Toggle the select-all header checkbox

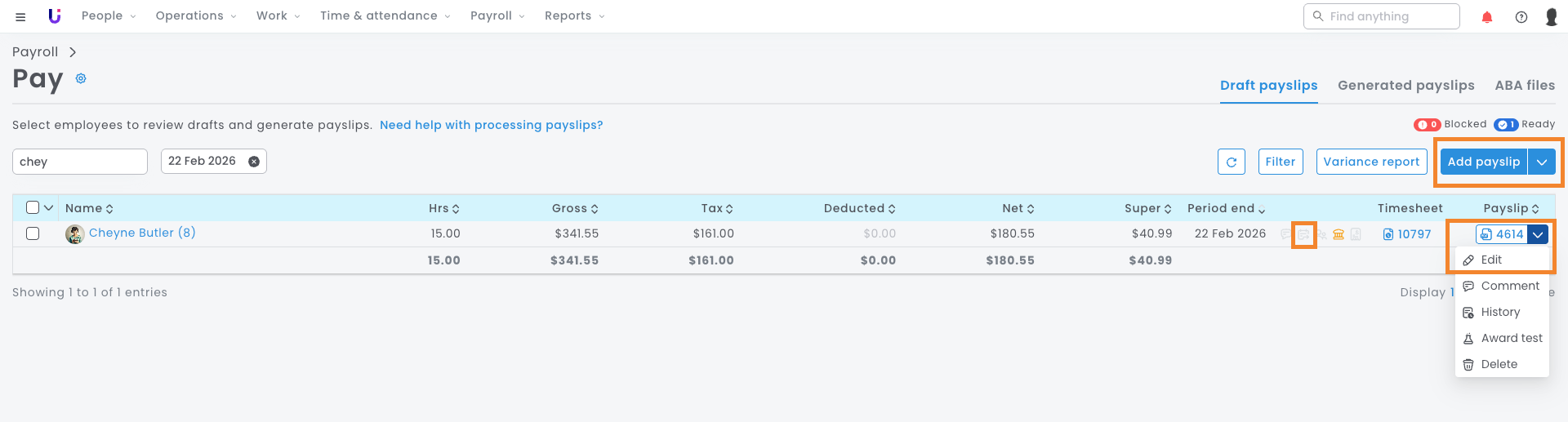point(33,207)
